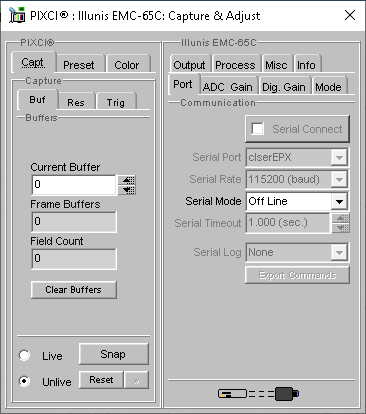Open the Serial Rate baud dropdown

(339, 179)
